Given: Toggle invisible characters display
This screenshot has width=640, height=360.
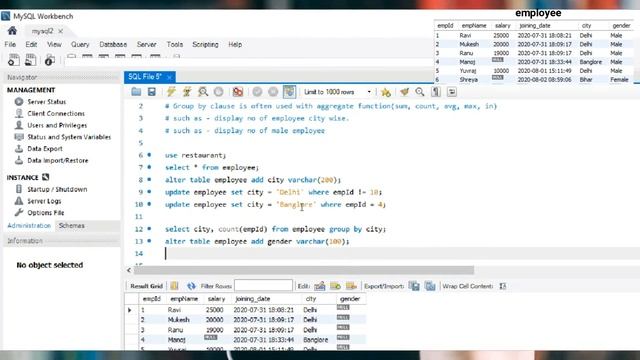Looking at the screenshot, I should click(x=436, y=92).
